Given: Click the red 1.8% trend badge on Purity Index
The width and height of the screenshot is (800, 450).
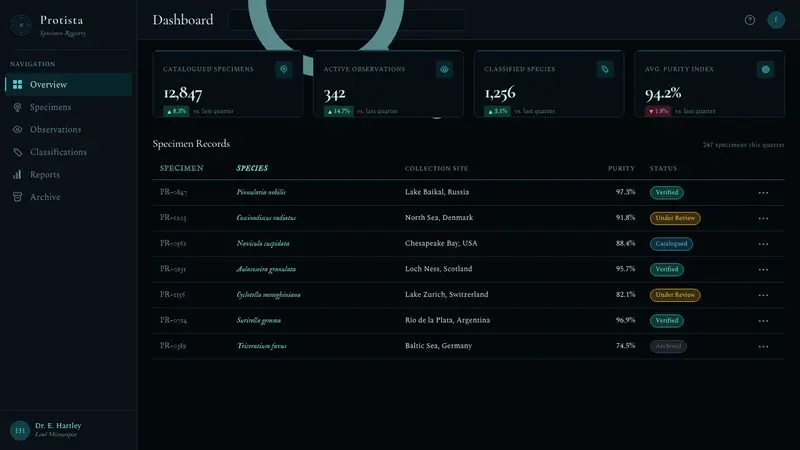Looking at the screenshot, I should (658, 111).
